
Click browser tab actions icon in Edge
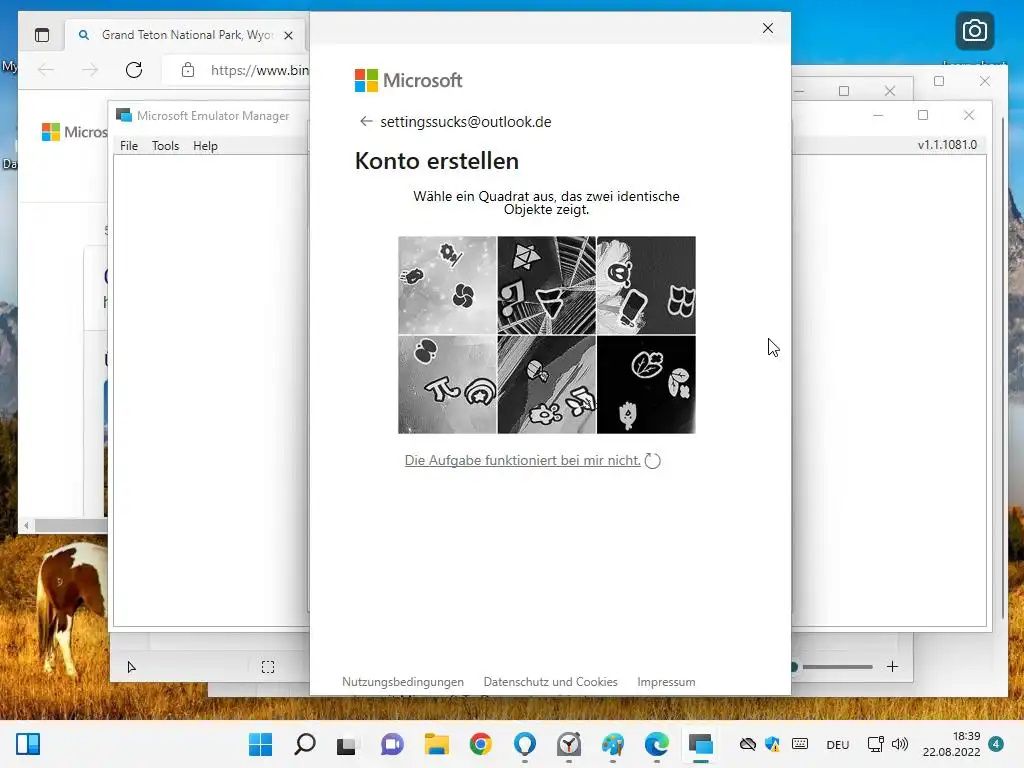click(x=42, y=35)
